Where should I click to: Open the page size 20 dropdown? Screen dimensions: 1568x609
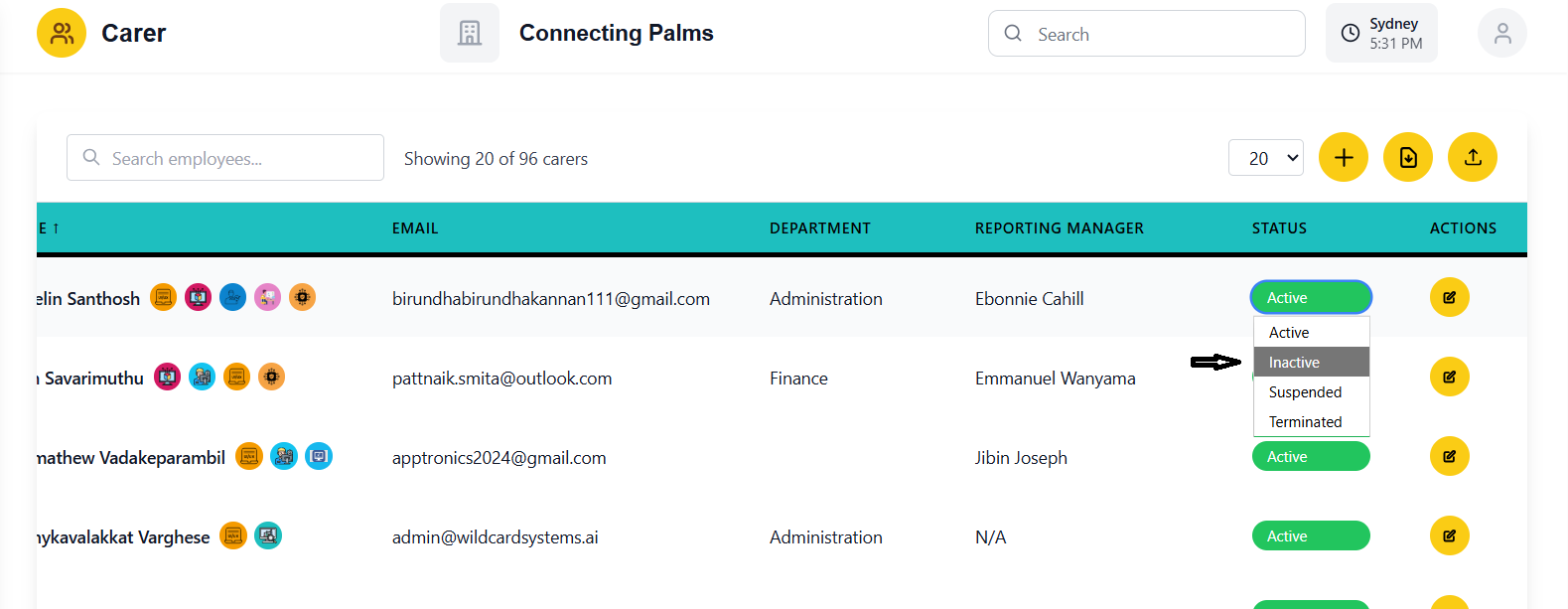coord(1266,158)
